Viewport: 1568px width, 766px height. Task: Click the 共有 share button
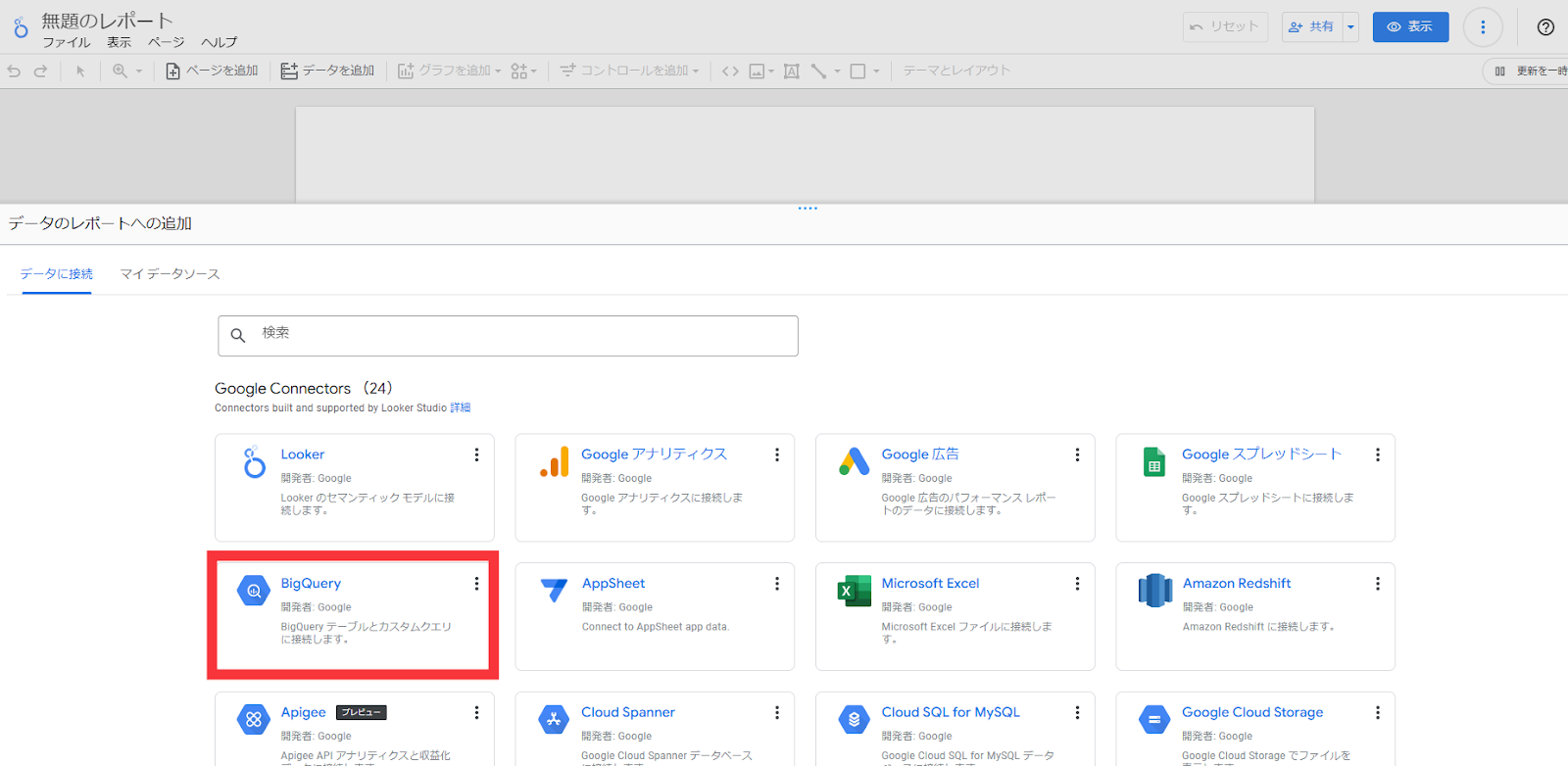(x=1311, y=27)
